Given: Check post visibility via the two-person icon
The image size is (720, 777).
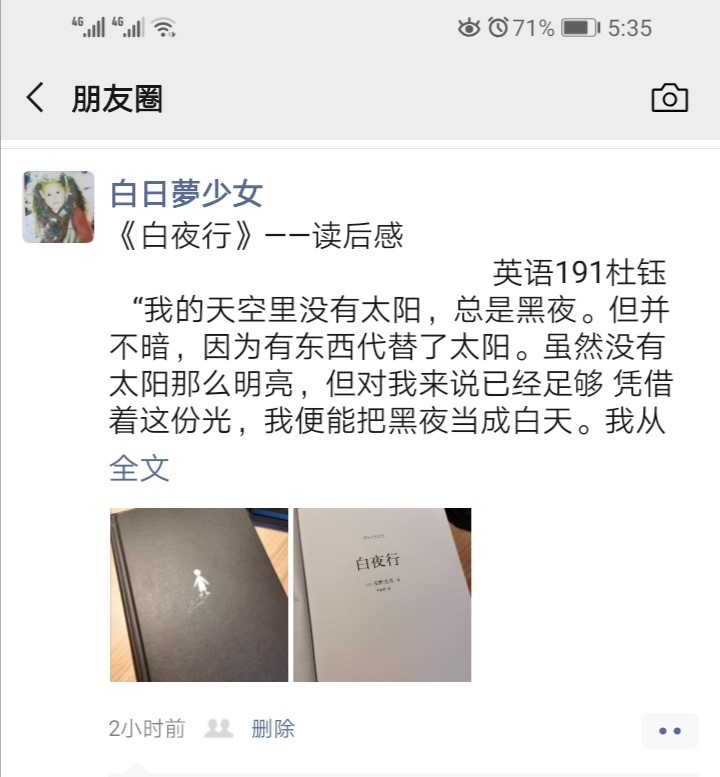Looking at the screenshot, I should [x=219, y=728].
